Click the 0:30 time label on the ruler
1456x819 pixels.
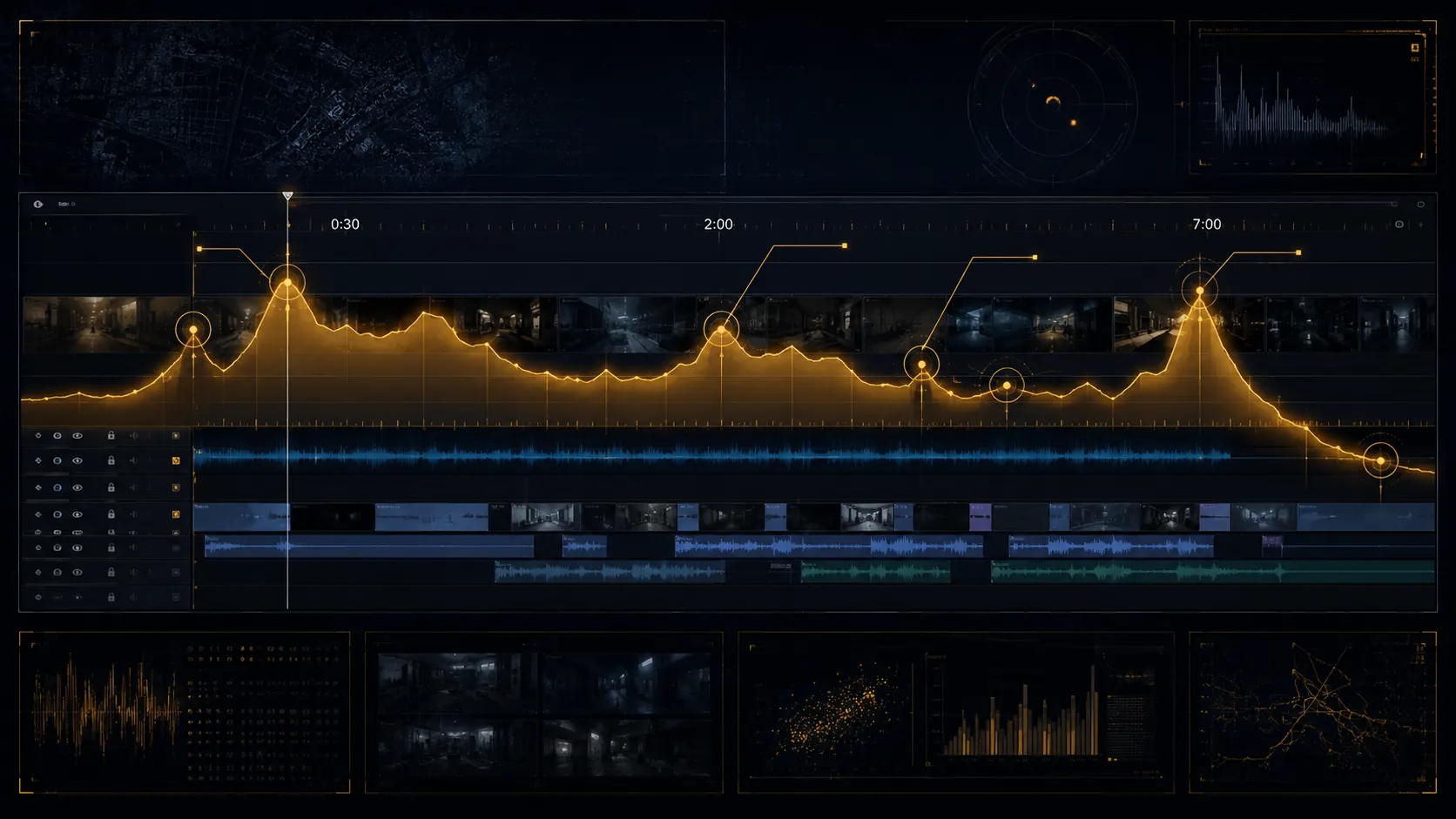coord(345,224)
